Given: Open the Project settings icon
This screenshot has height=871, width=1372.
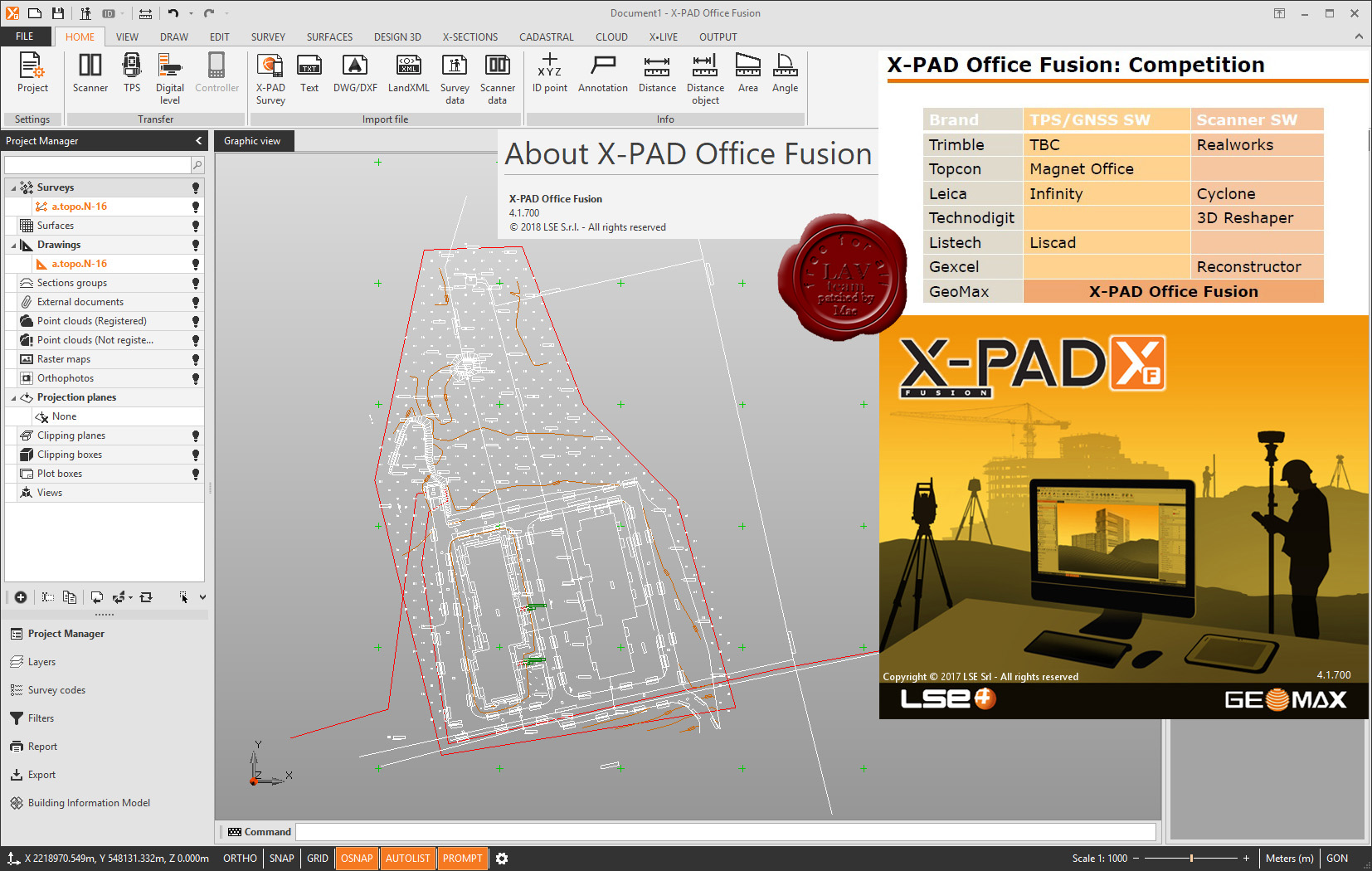Looking at the screenshot, I should point(32,73).
